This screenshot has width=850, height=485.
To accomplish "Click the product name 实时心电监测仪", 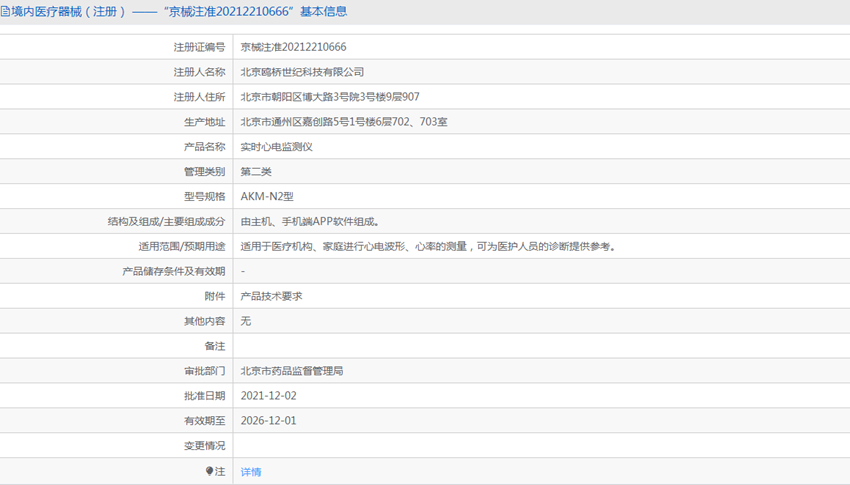I will (x=277, y=147).
